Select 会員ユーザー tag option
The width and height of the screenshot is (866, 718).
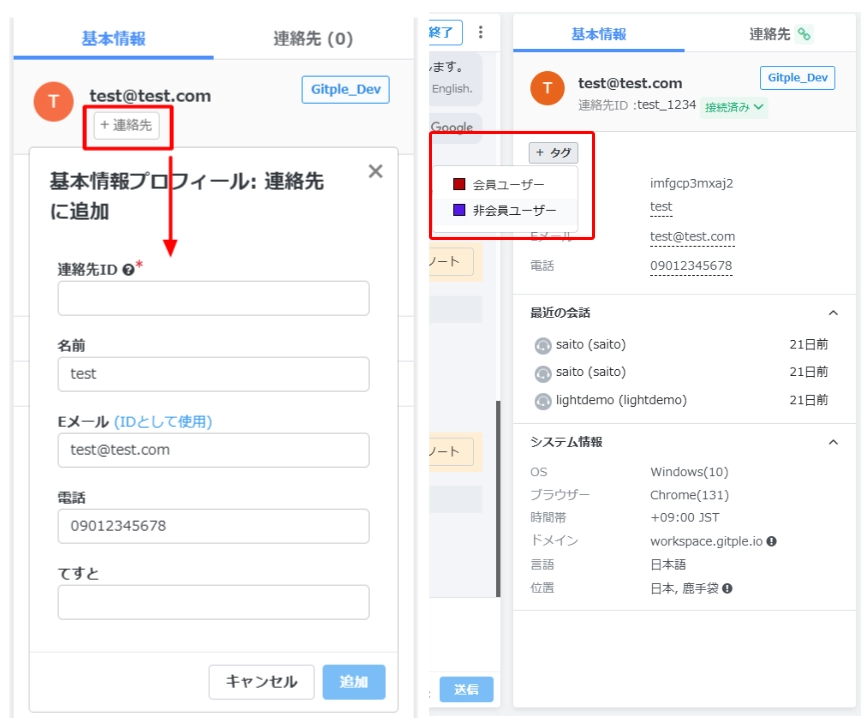pos(505,184)
